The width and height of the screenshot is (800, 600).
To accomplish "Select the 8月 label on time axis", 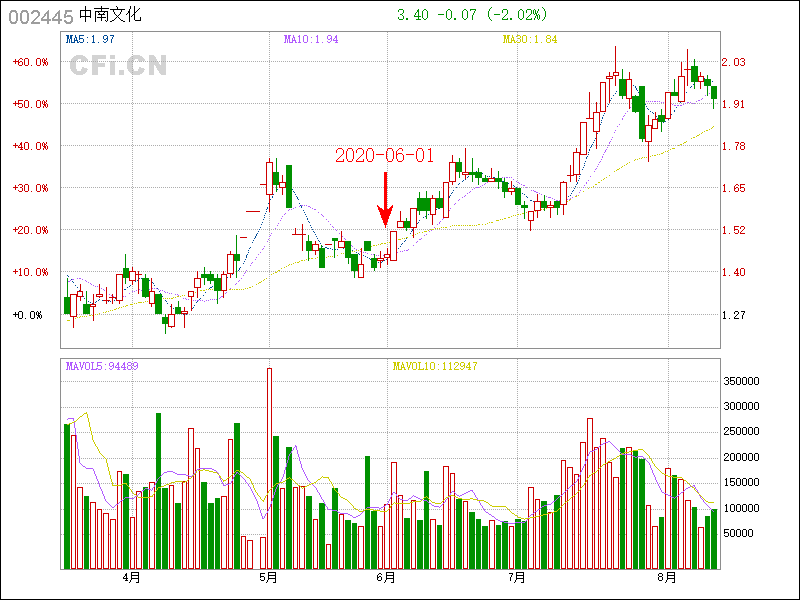I will coord(667,578).
